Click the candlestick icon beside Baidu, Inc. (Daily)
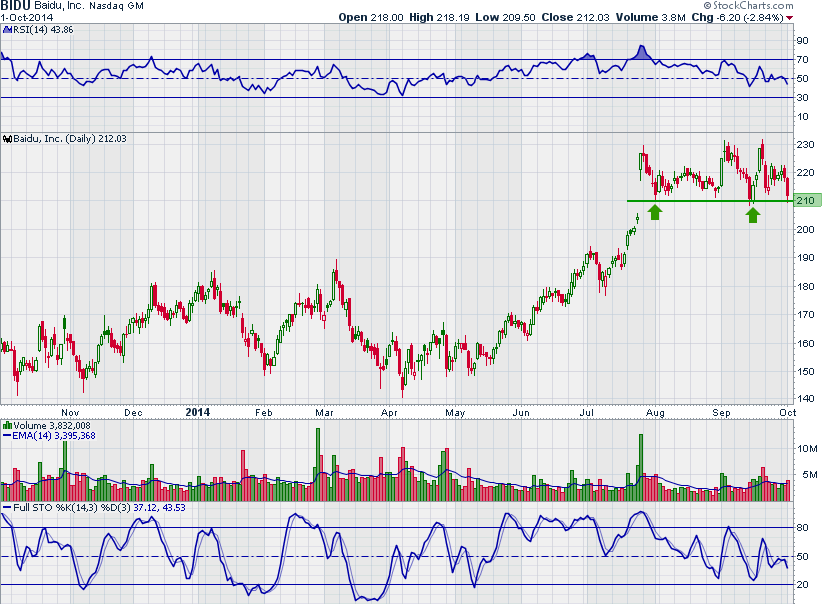This screenshot has height=604, width=822. point(7,139)
